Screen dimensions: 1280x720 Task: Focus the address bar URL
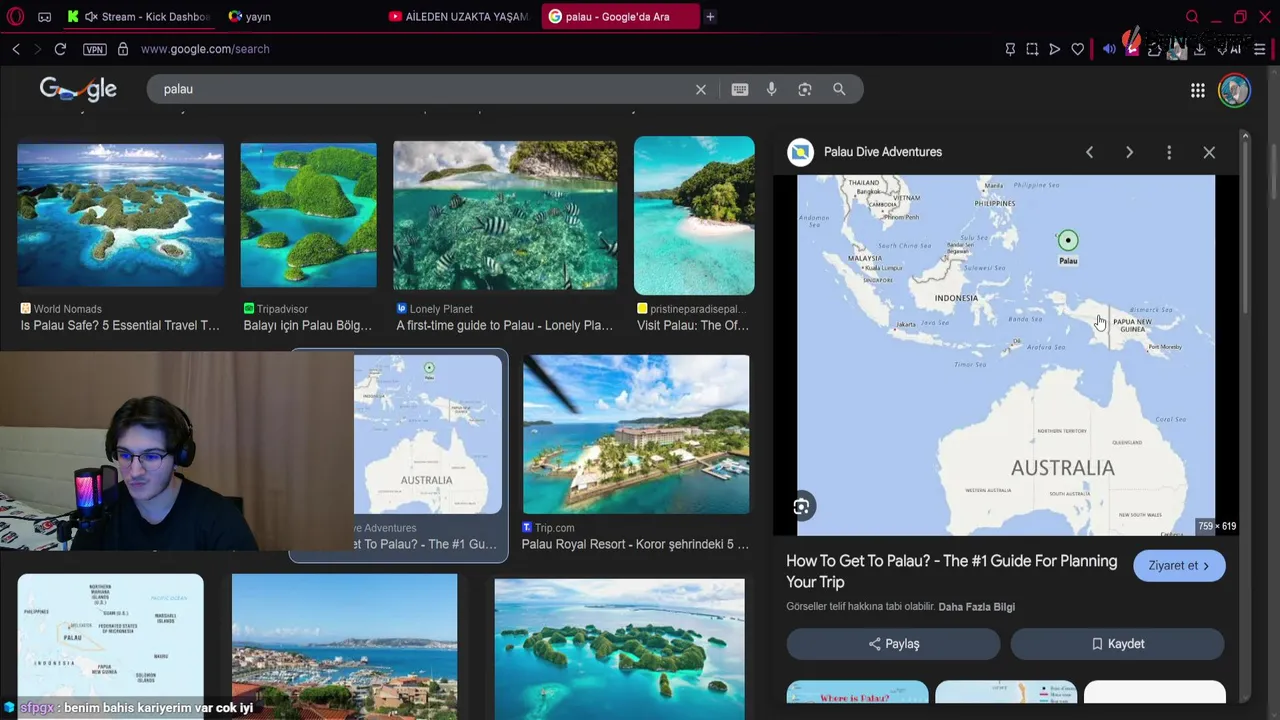pos(205,49)
